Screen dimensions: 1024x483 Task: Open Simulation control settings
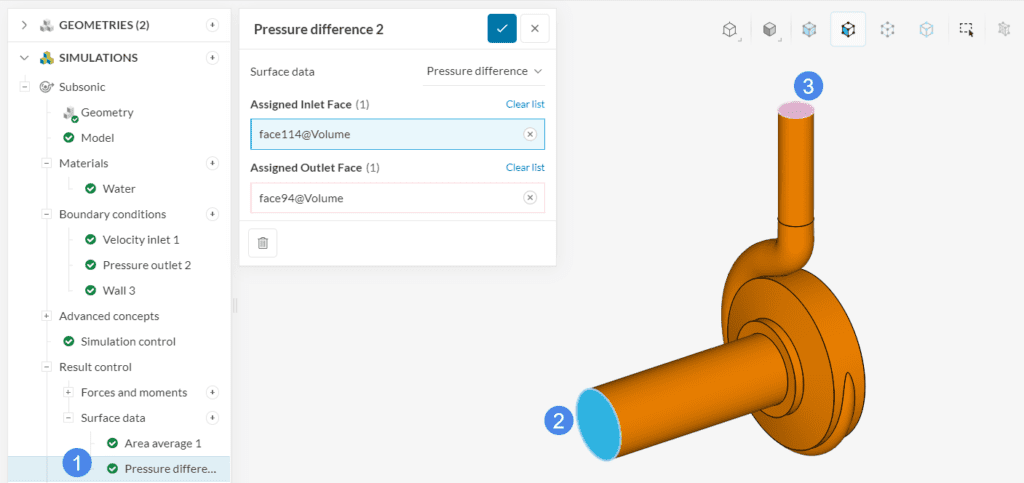[128, 341]
